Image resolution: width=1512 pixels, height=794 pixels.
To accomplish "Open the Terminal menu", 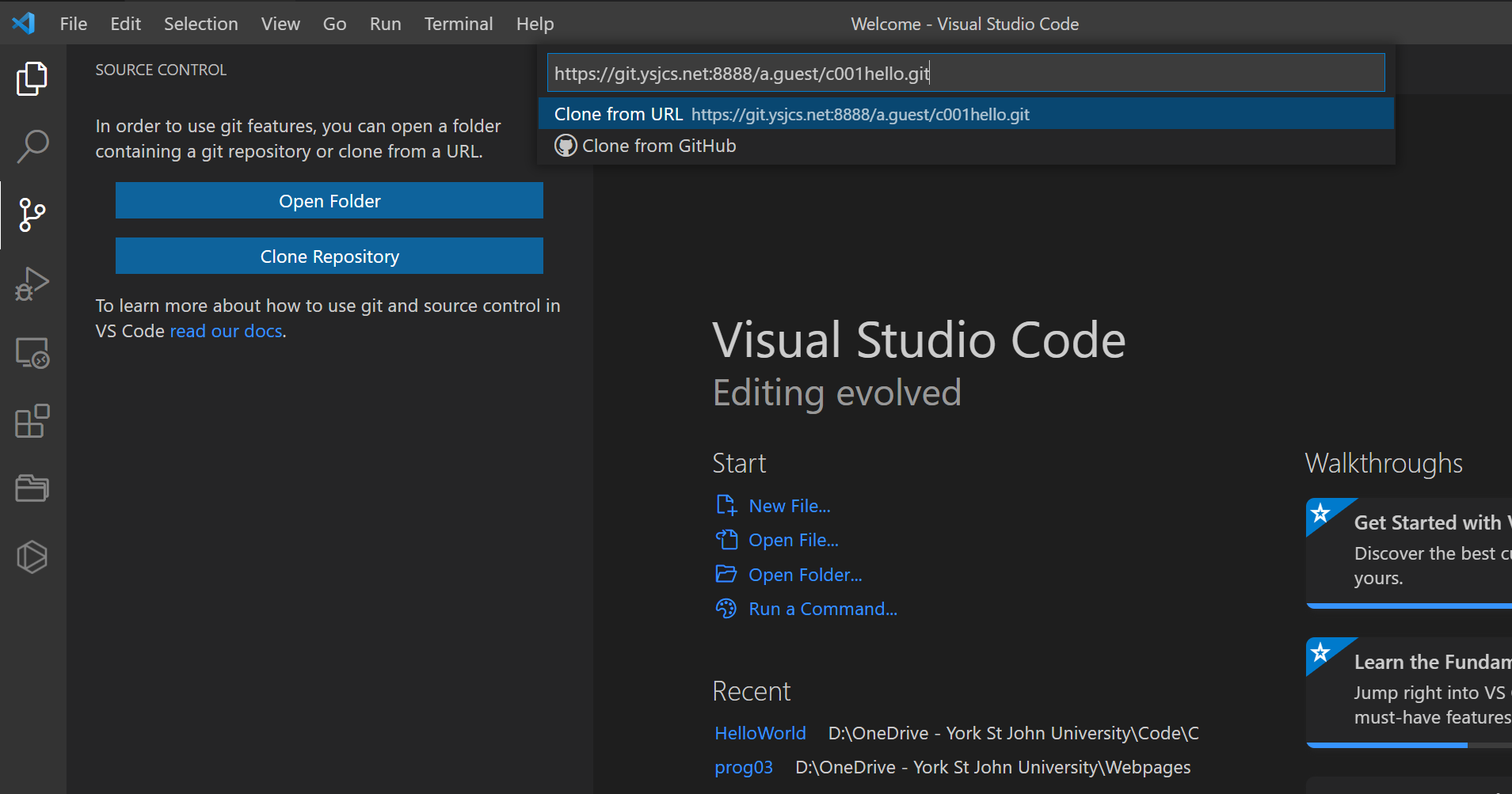I will pos(459,24).
